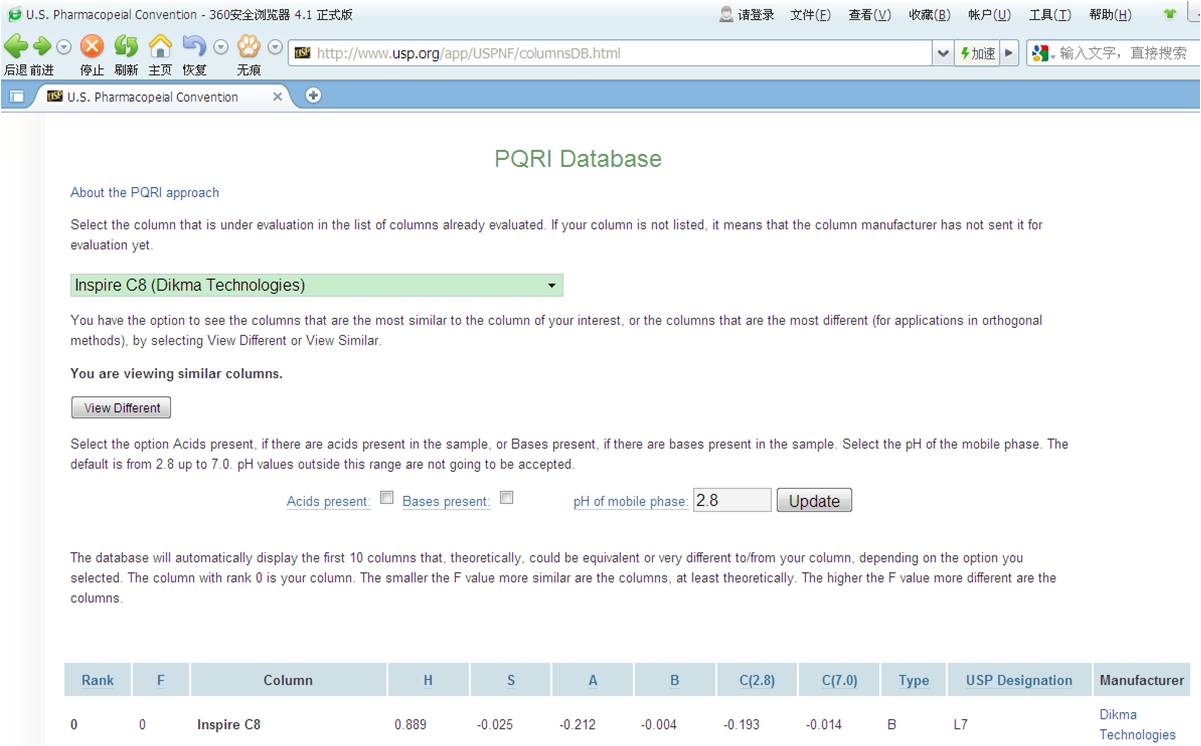Restore closed tab with the blue undo icon
The image size is (1201, 746).
coord(194,46)
